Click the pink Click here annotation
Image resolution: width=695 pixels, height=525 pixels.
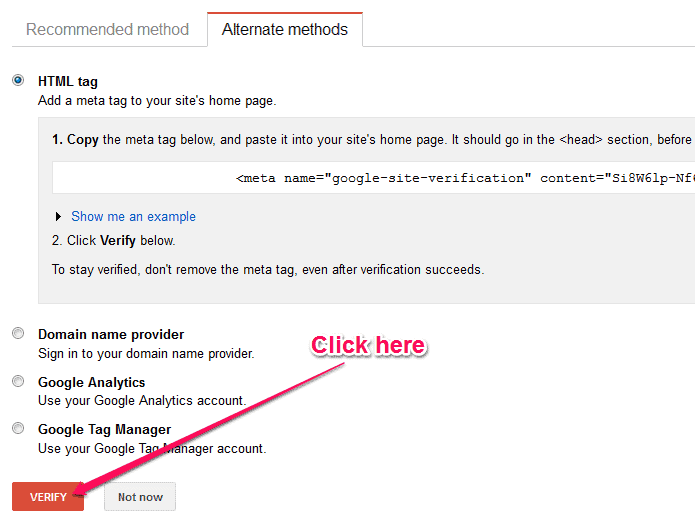(x=368, y=346)
